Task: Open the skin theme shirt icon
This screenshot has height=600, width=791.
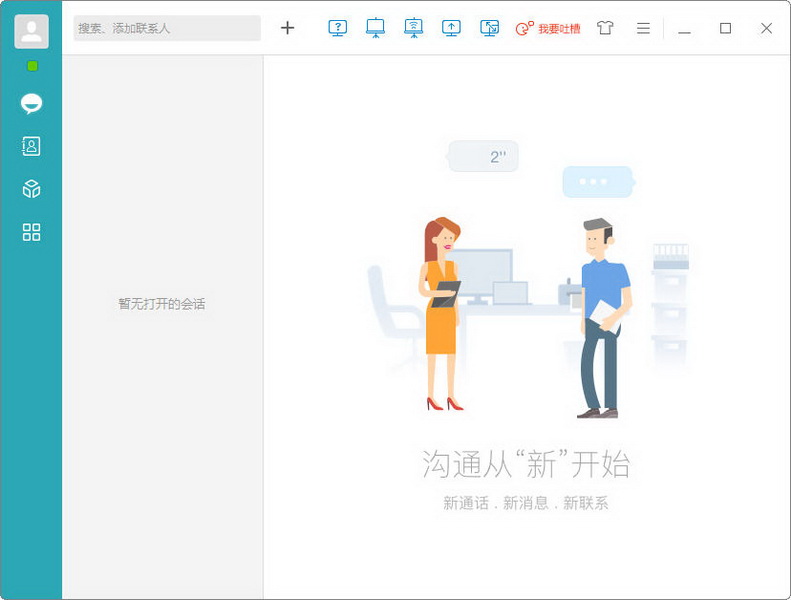Action: click(x=605, y=28)
